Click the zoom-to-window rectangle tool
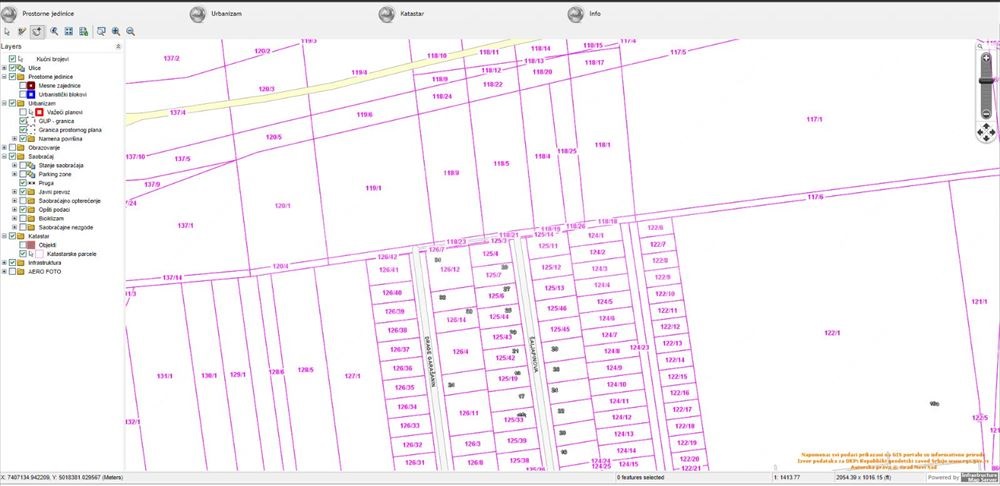 tap(101, 31)
